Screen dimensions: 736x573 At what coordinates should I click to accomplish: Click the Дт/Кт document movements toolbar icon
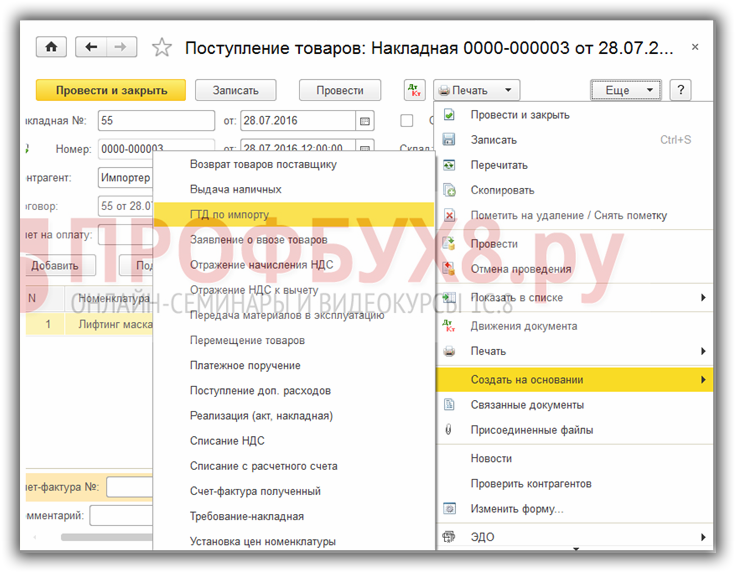(x=415, y=90)
